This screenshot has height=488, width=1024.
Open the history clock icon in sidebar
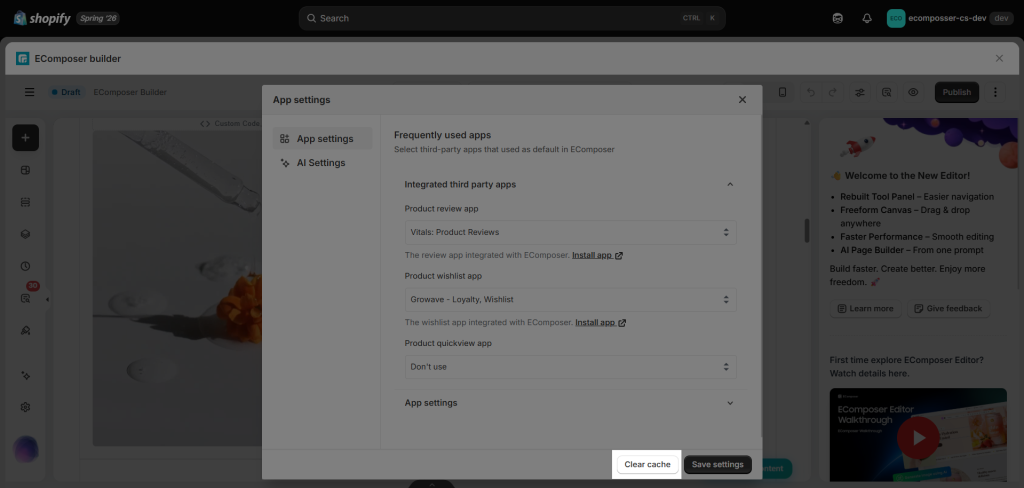click(x=25, y=267)
